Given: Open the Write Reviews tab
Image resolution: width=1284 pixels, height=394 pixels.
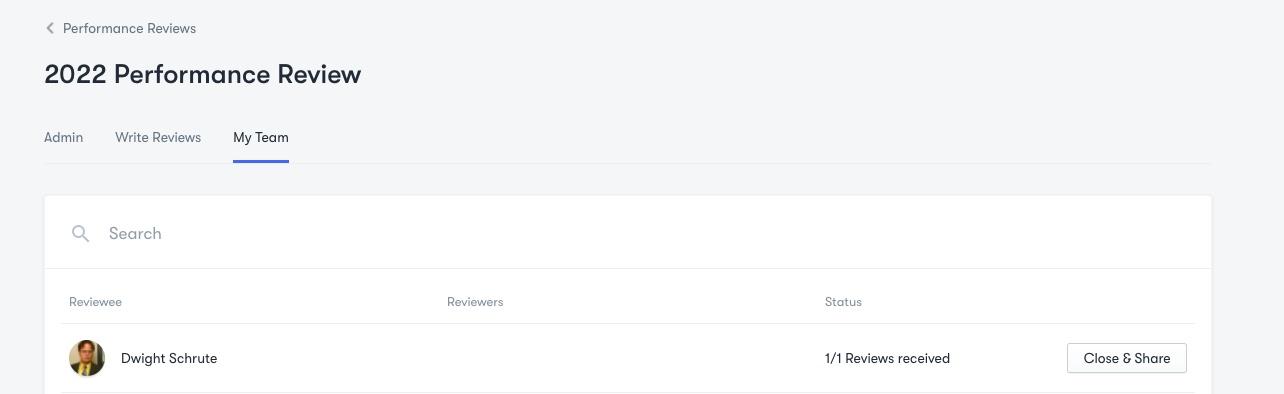Looking at the screenshot, I should 158,137.
